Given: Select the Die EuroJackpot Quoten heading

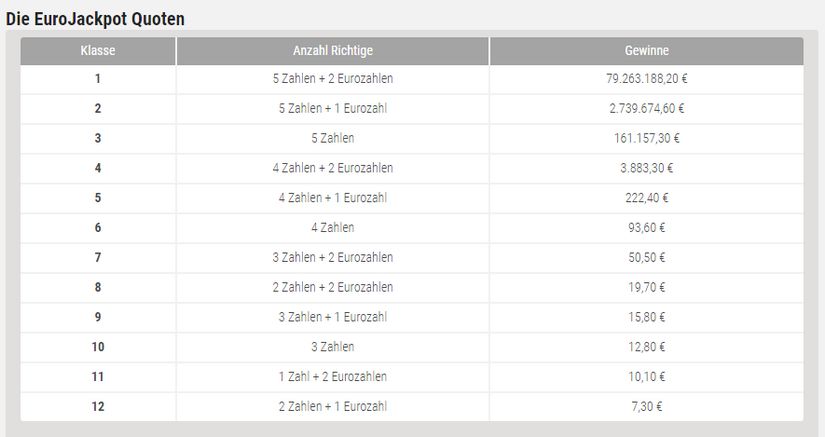Looking at the screenshot, I should pyautogui.click(x=95, y=19).
